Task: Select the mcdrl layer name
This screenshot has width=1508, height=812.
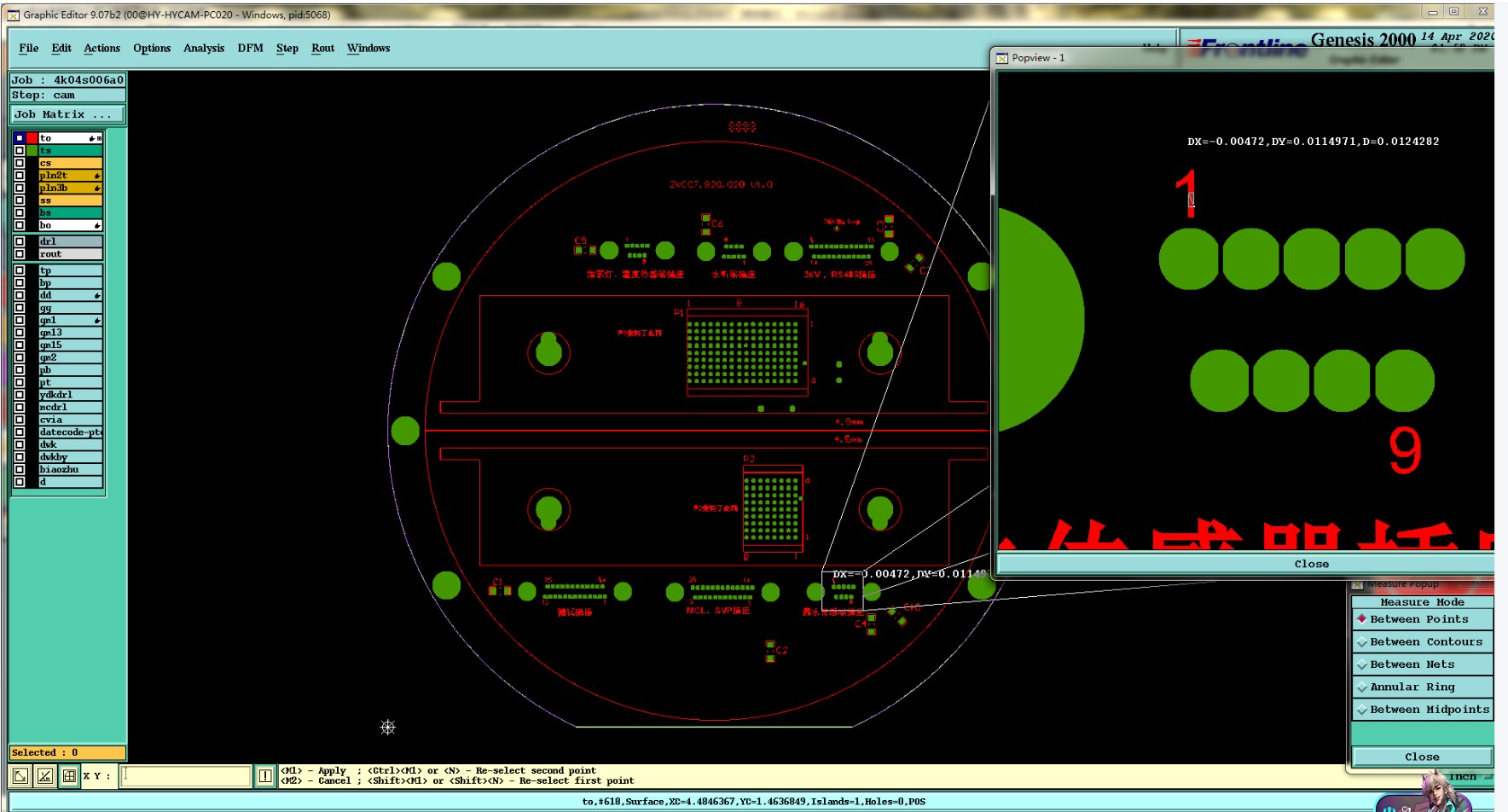Action: click(x=71, y=408)
